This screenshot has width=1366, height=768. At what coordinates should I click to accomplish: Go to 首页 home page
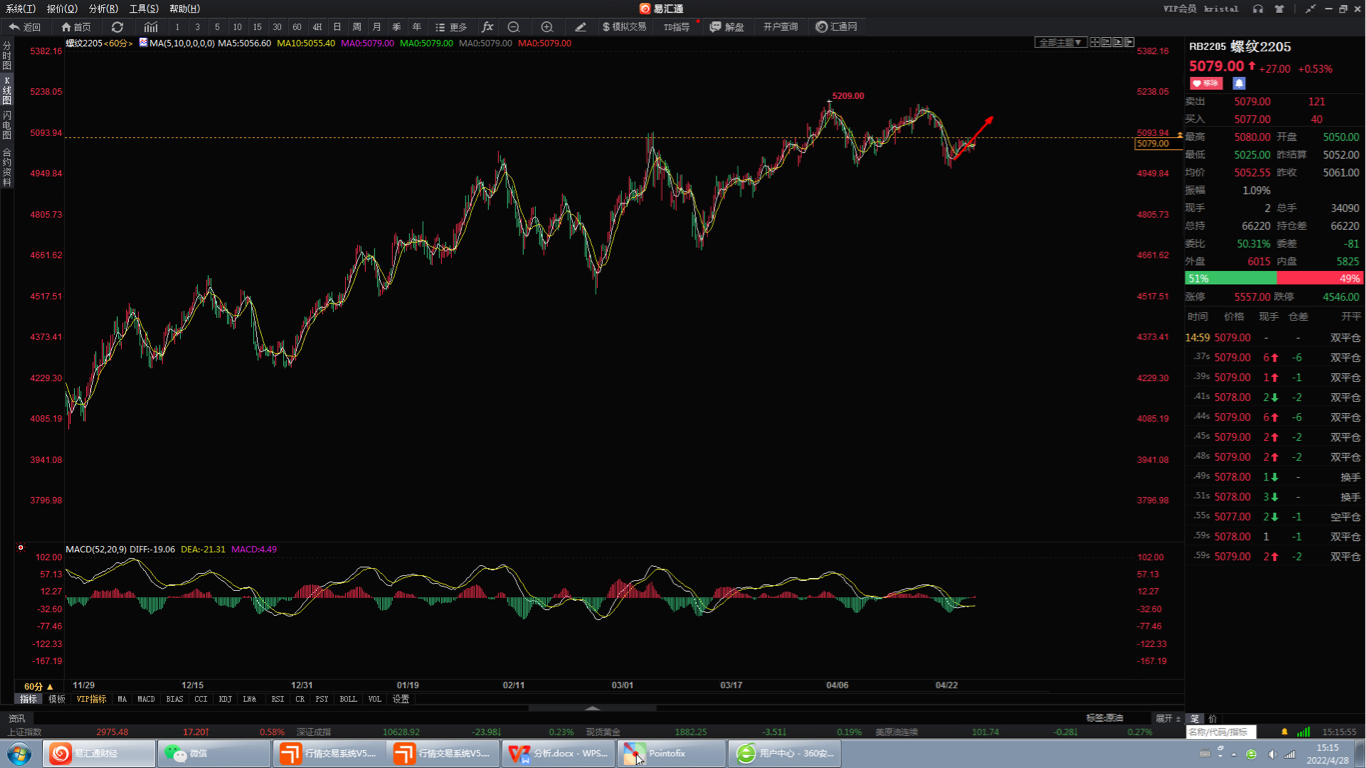click(x=76, y=27)
